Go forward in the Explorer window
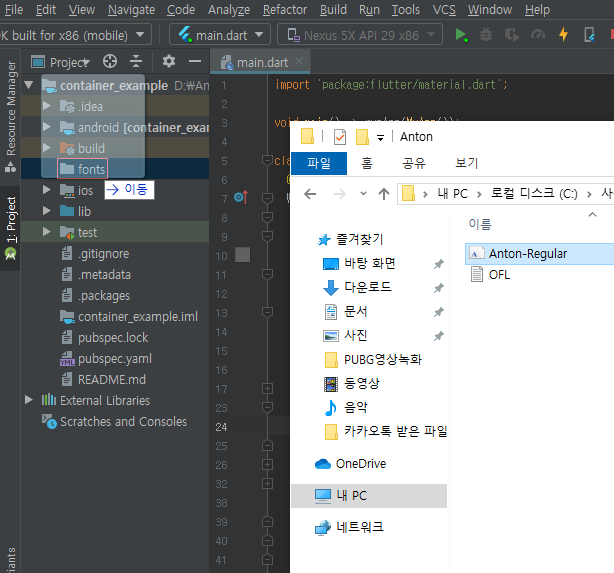This screenshot has width=614, height=573. click(x=340, y=194)
